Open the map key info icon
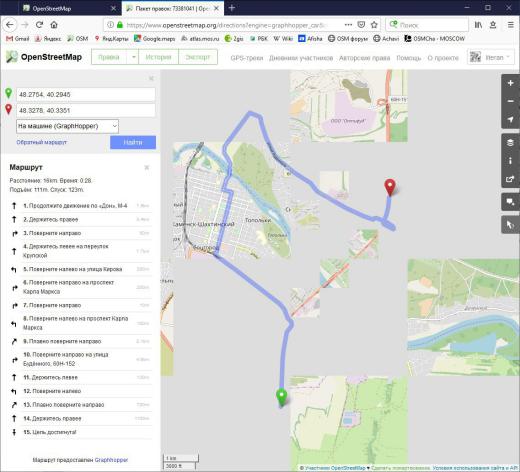The height and width of the screenshot is (472, 520). point(510,161)
